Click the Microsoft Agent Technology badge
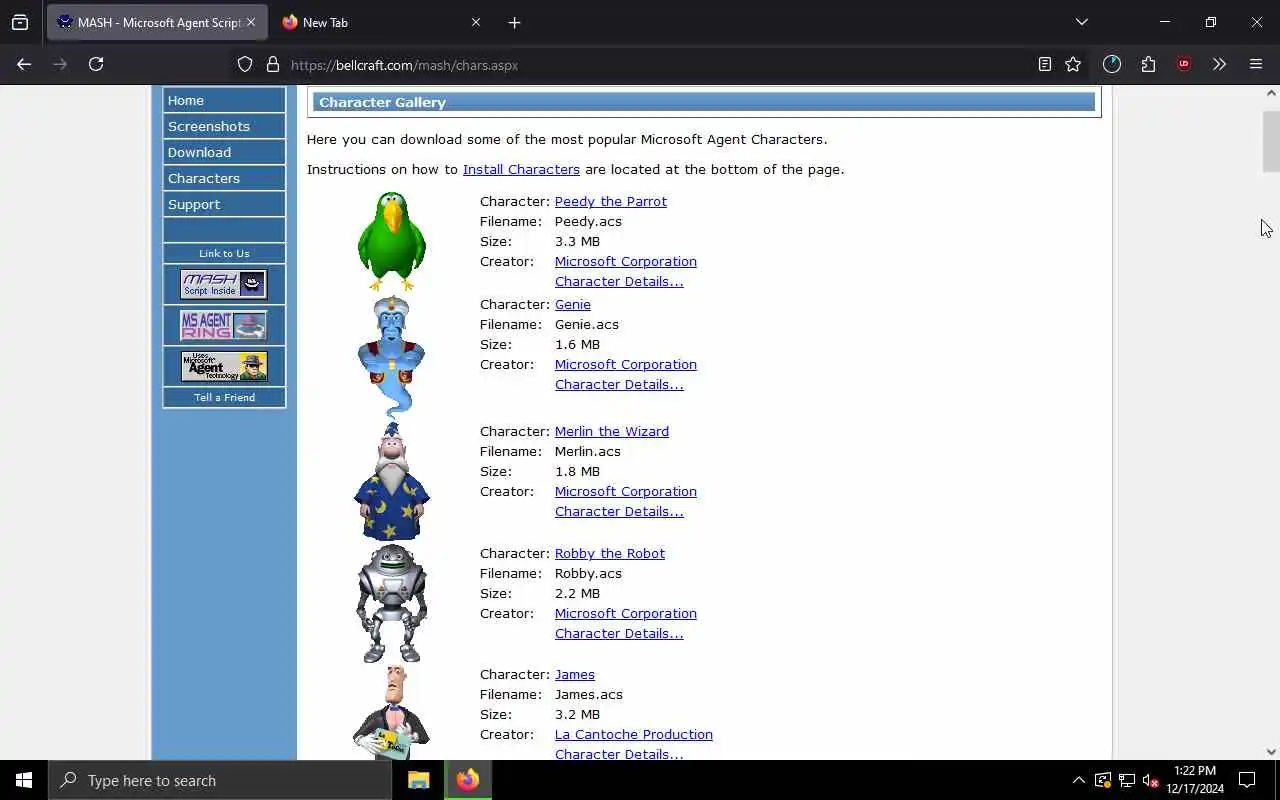 point(224,366)
